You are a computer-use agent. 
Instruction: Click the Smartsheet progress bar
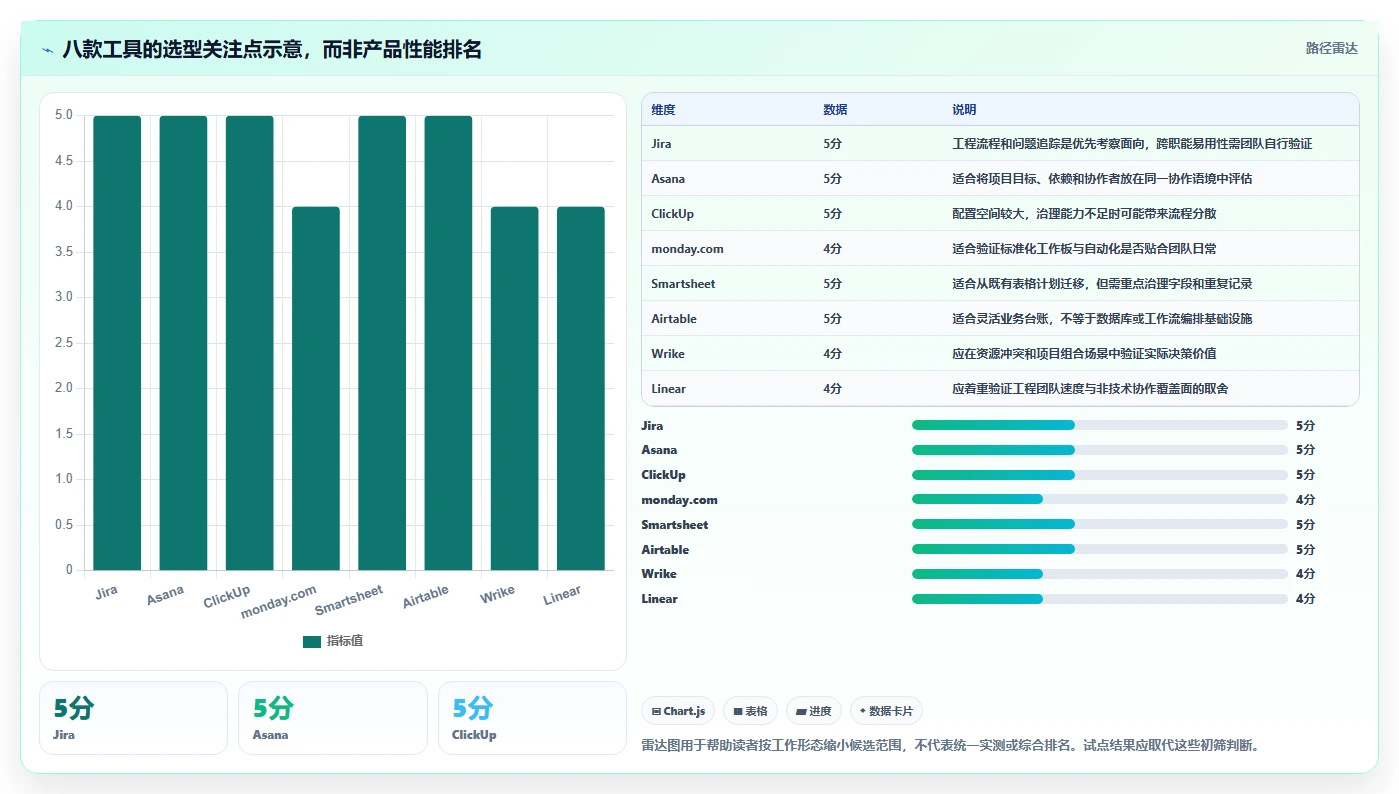pyautogui.click(x=1100, y=525)
